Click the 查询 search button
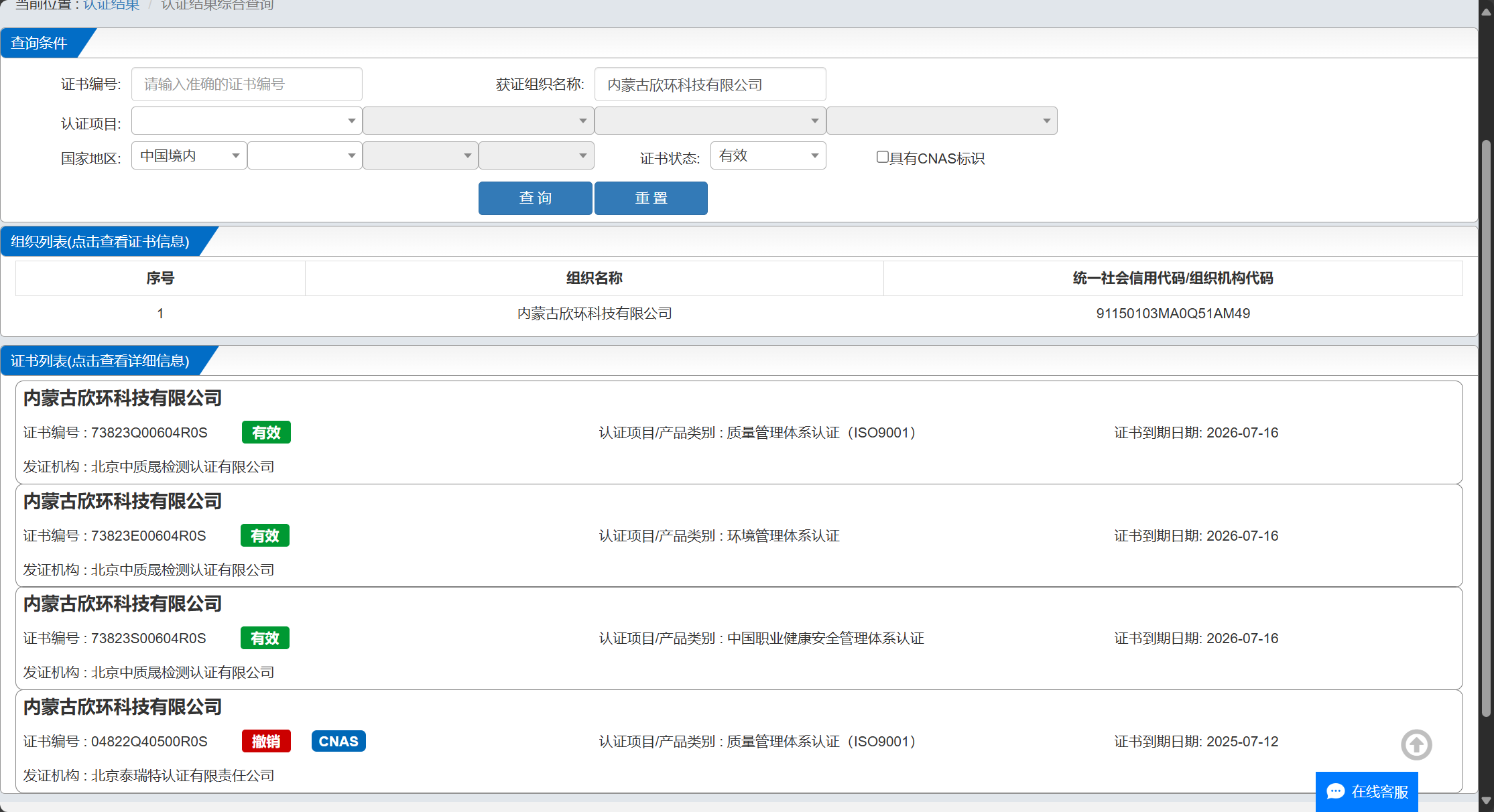The image size is (1494, 812). point(536,198)
